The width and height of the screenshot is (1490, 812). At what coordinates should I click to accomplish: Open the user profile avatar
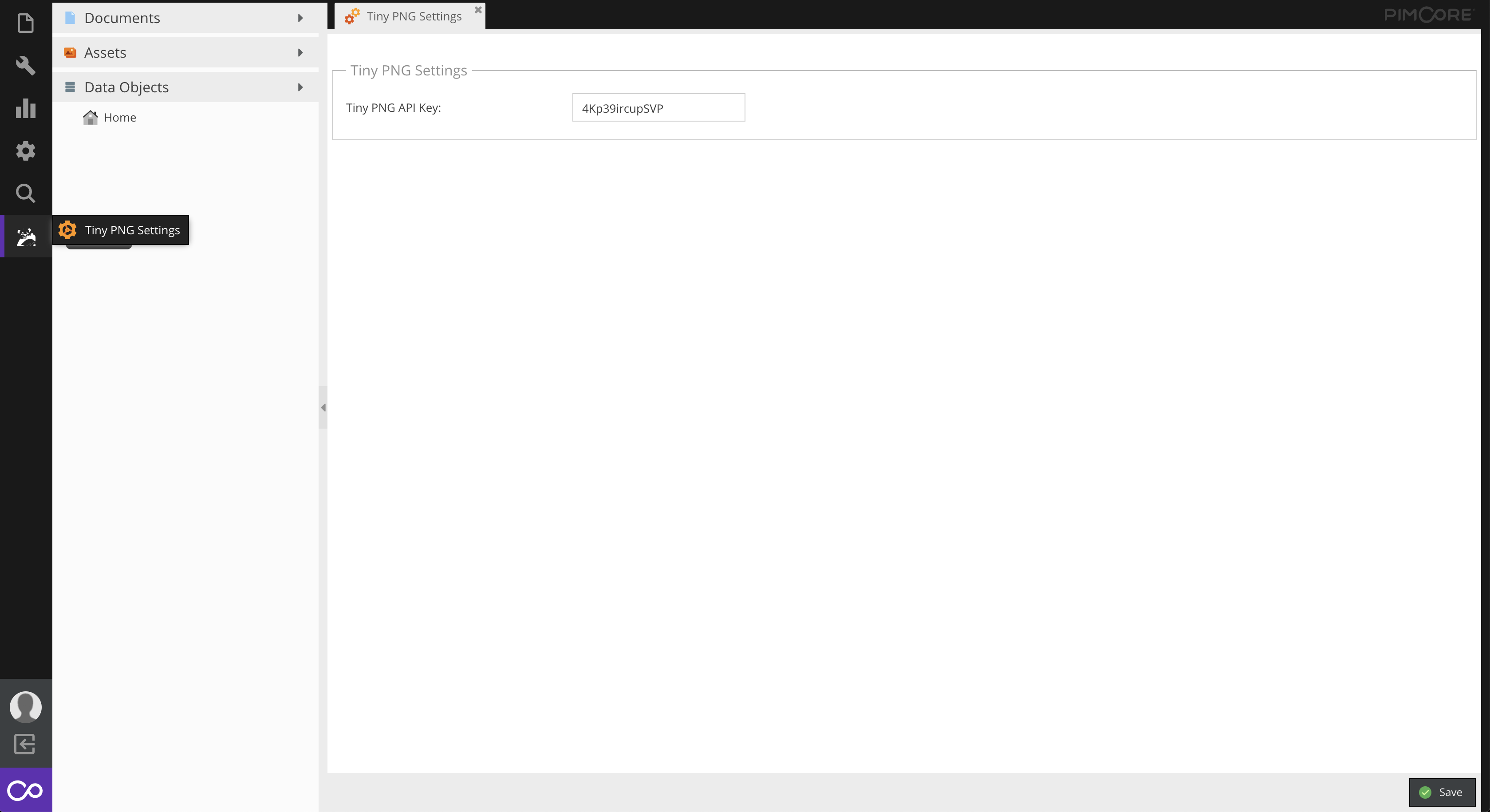tap(25, 706)
